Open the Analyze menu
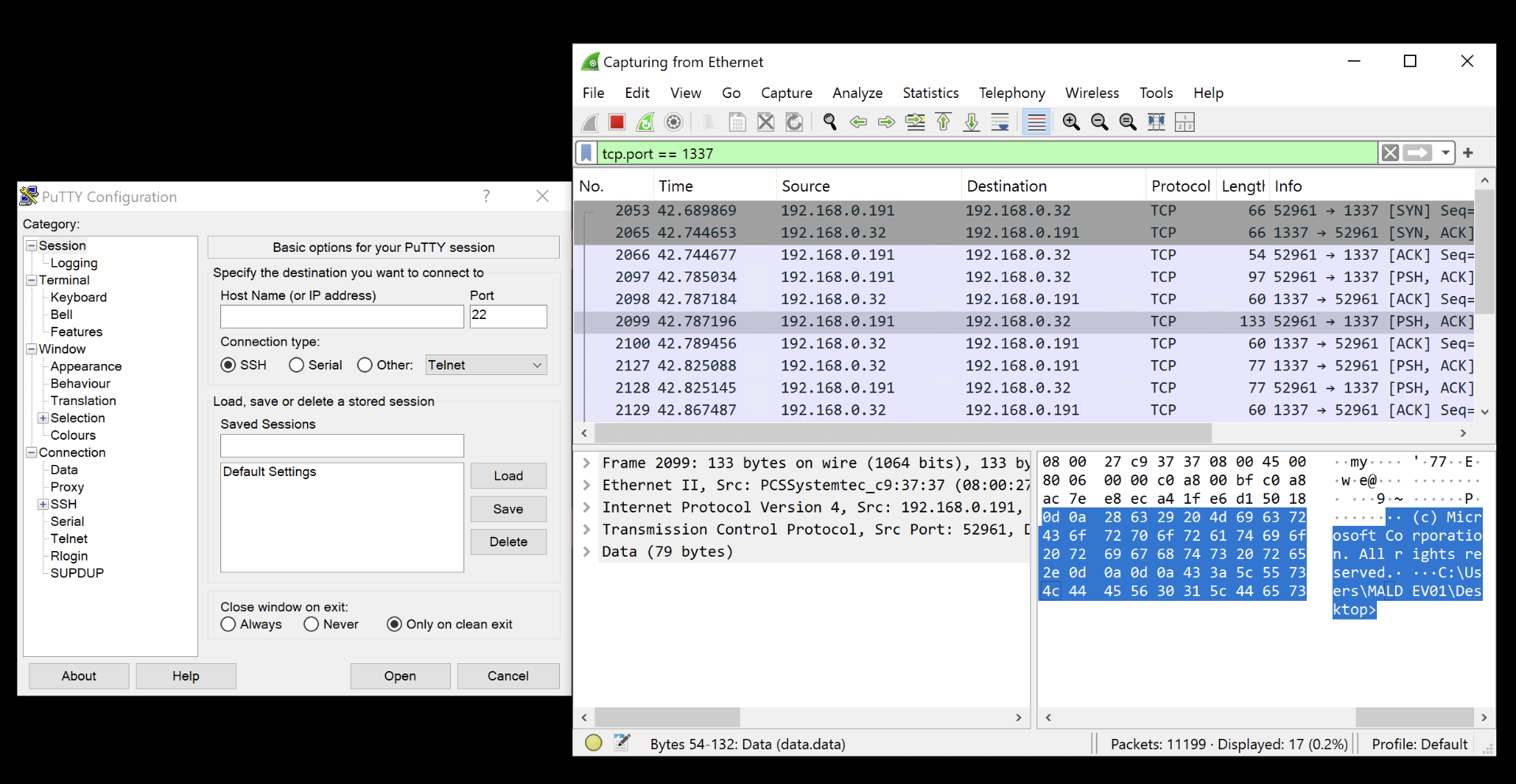Viewport: 1516px width, 784px height. click(857, 93)
